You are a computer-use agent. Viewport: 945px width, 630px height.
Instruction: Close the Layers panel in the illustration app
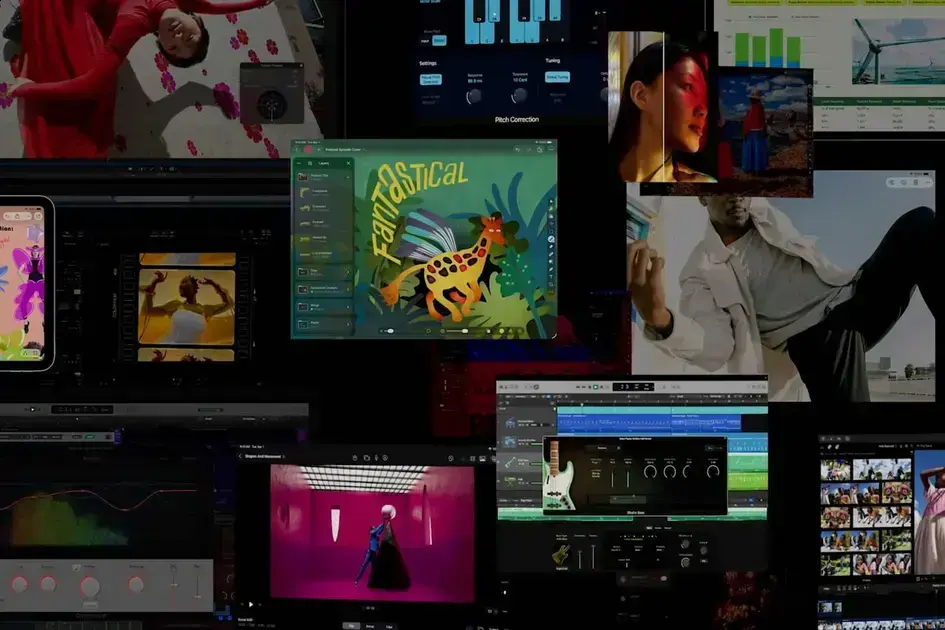pos(348,163)
